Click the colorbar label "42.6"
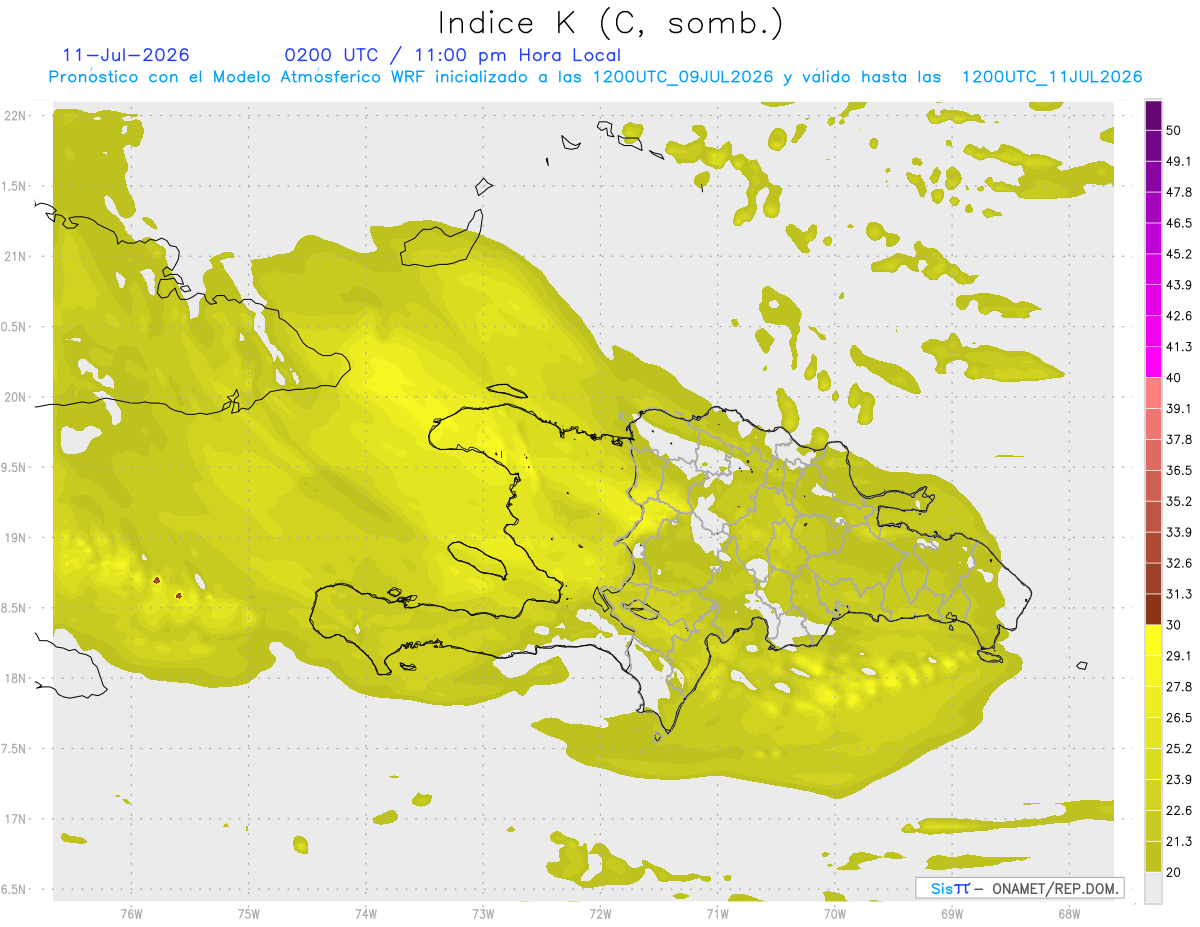Screen dimensions: 1200x927 pos(1178,316)
